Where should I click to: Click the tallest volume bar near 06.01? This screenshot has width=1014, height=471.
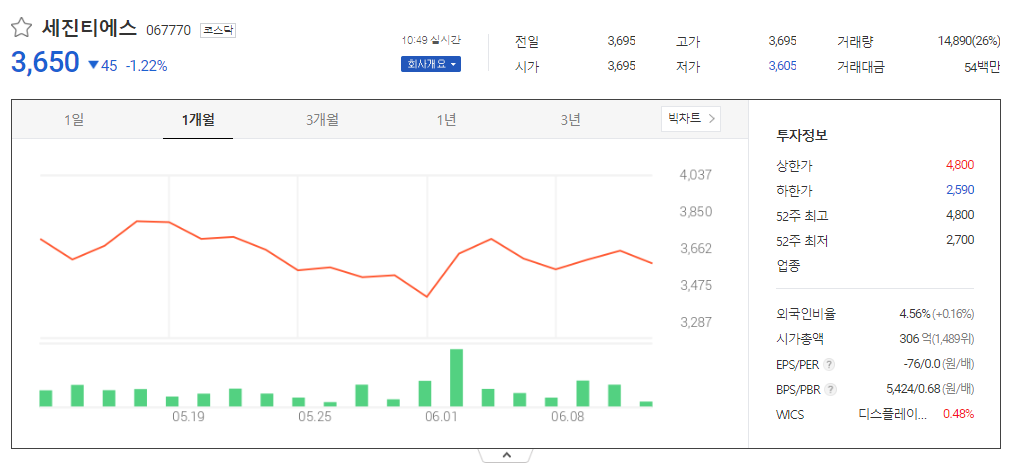click(x=457, y=378)
